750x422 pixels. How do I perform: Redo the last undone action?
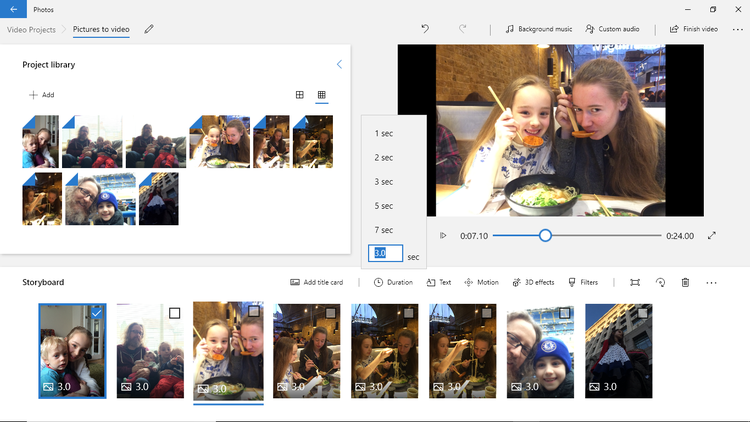coord(462,29)
